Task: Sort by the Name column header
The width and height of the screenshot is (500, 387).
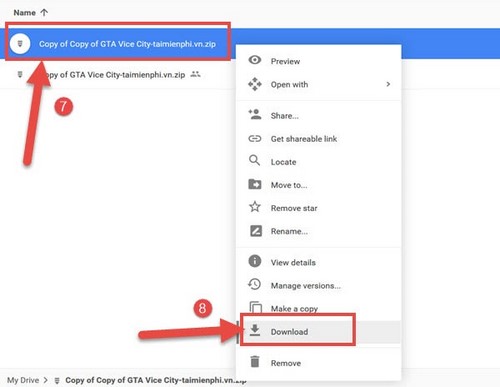Action: [24, 13]
